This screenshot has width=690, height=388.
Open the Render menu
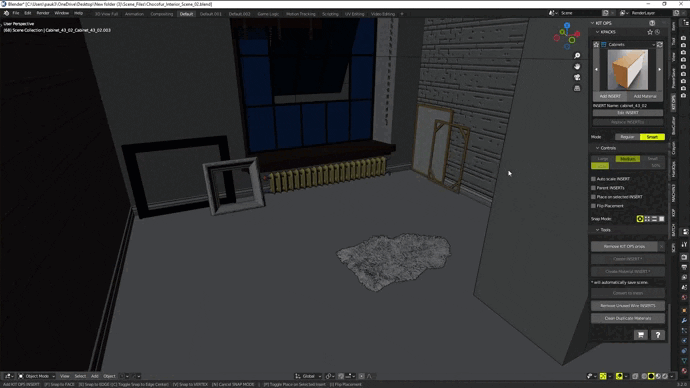(43, 13)
